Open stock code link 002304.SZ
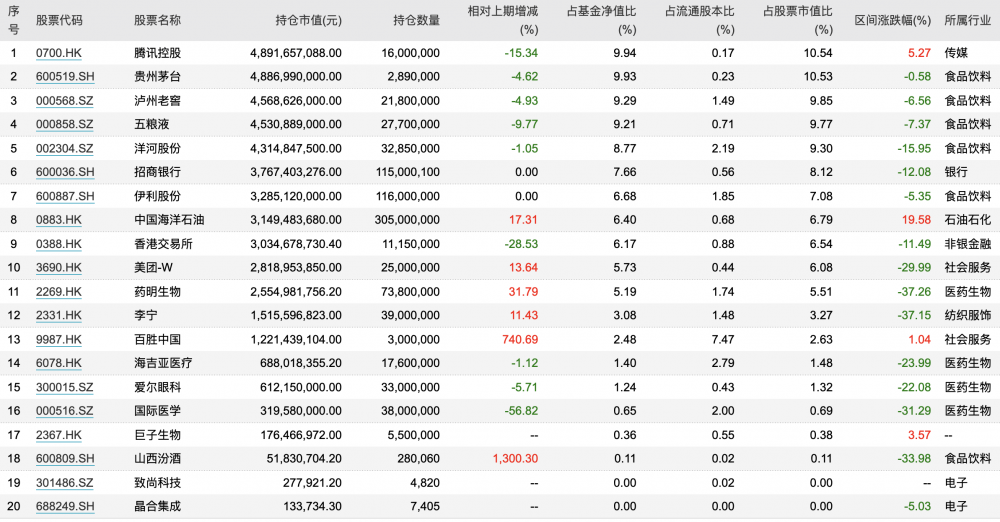 pyautogui.click(x=64, y=149)
